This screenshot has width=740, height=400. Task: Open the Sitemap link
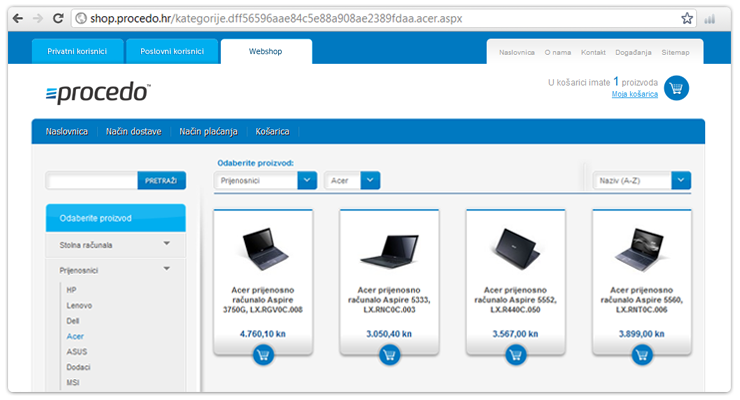pos(675,52)
